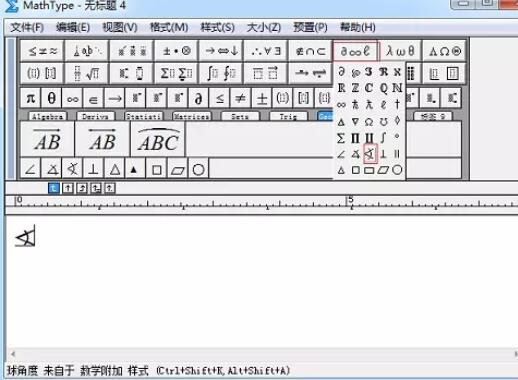Insert partial derivative from small bar
The height and width of the screenshot is (380, 518).
coord(199,98)
